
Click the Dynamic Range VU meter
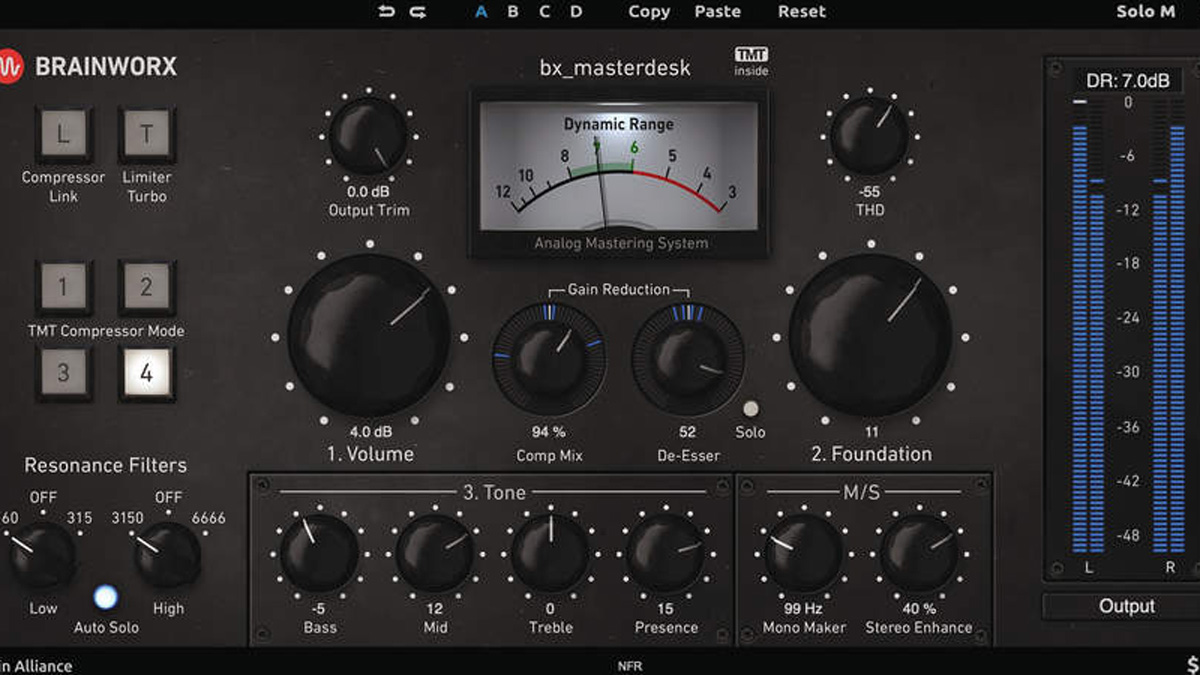(x=621, y=175)
